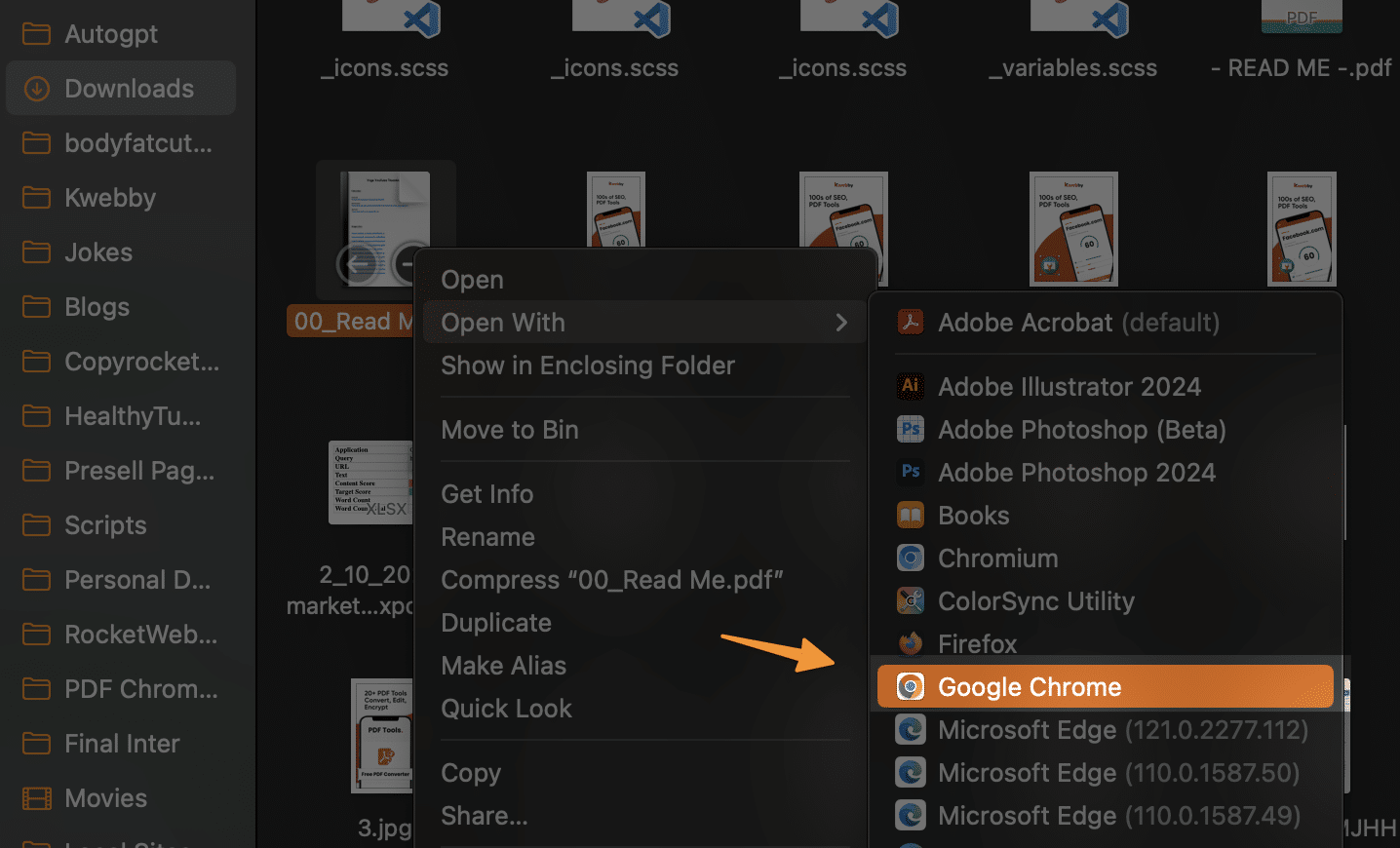Select Get Info menu entry

486,494
